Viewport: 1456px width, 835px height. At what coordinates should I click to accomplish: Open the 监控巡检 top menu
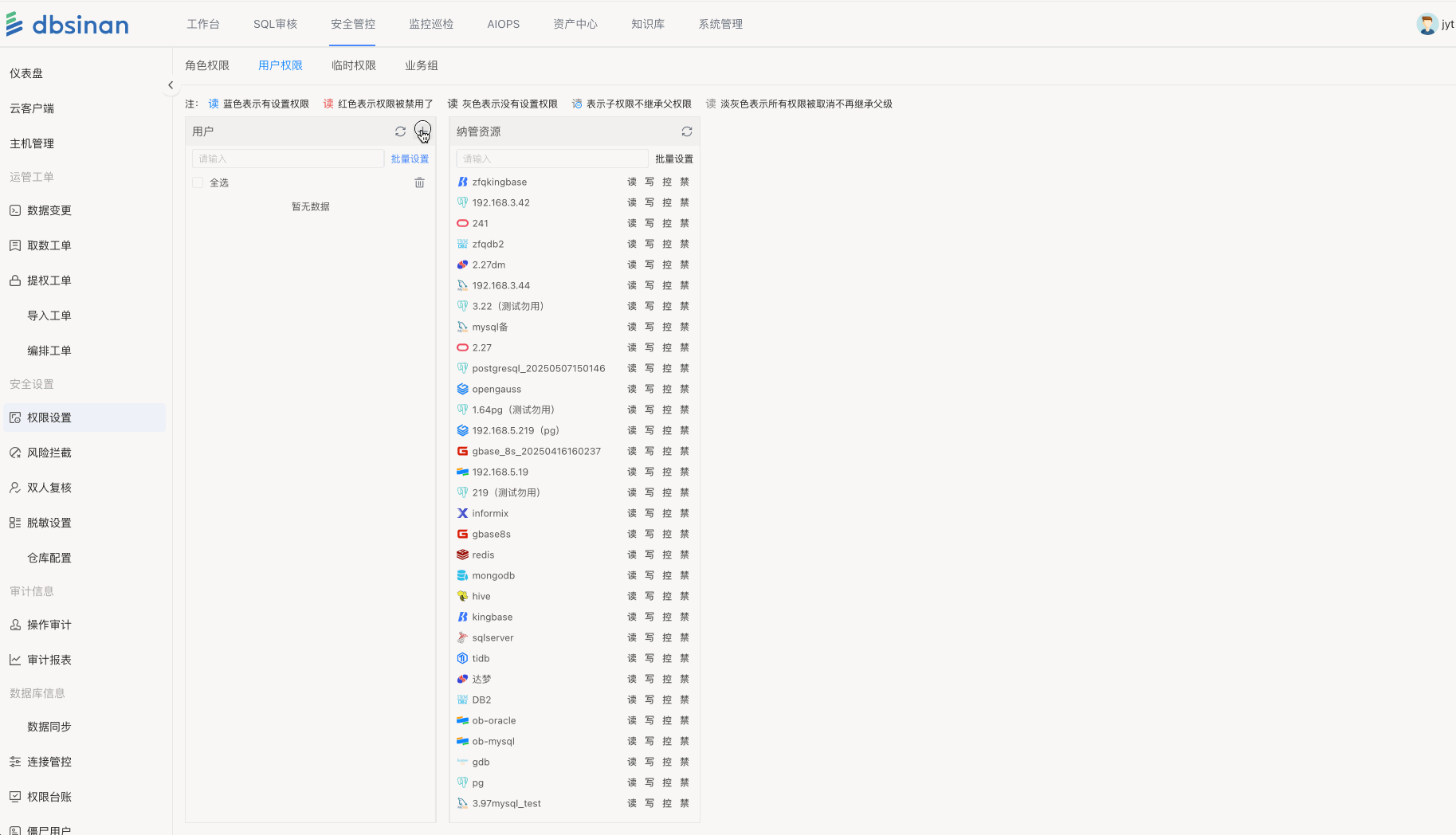[431, 24]
